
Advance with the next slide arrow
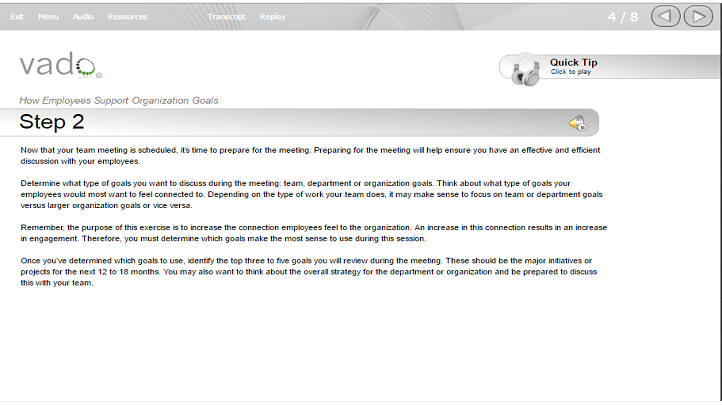pyautogui.click(x=699, y=17)
